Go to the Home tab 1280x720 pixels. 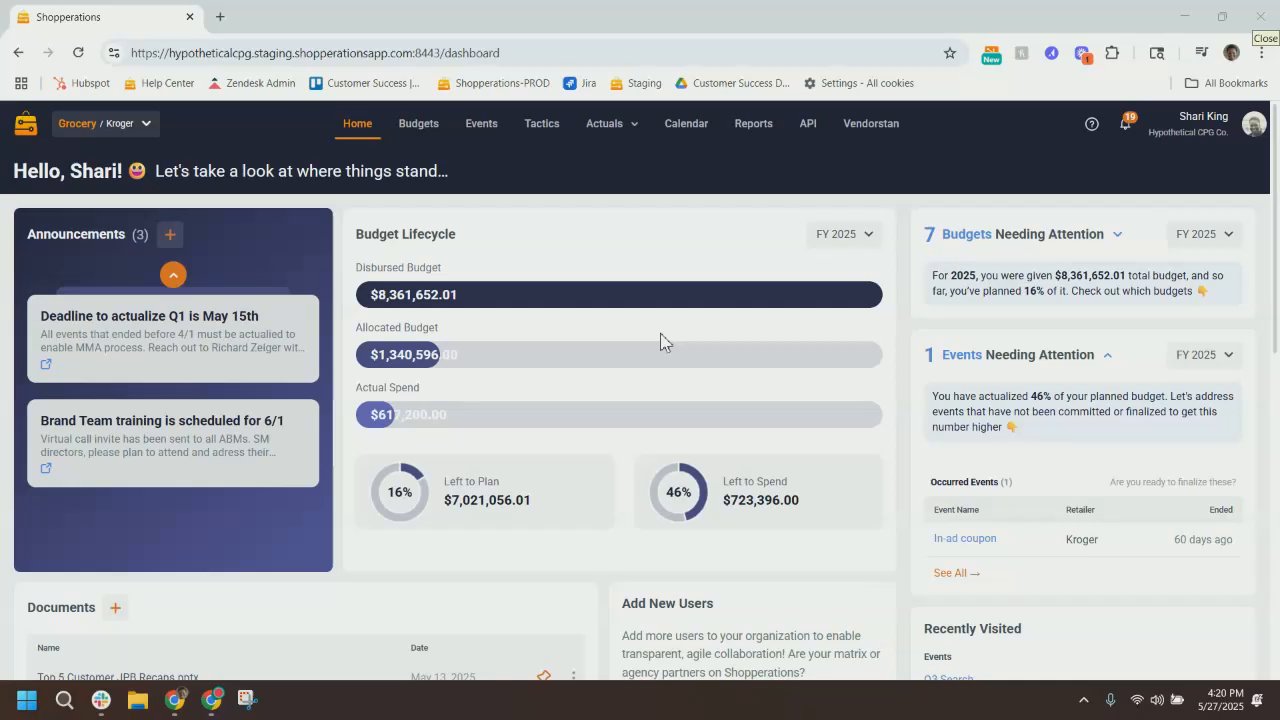tap(357, 124)
